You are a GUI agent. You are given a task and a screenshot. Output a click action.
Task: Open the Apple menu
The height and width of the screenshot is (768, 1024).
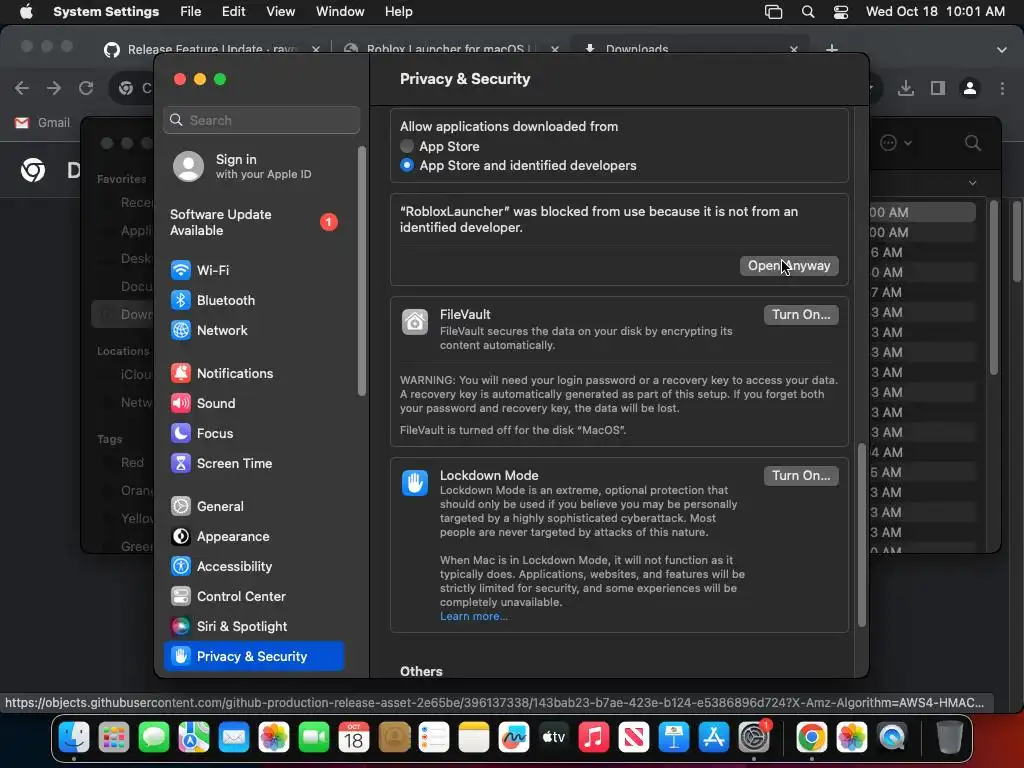[26, 11]
